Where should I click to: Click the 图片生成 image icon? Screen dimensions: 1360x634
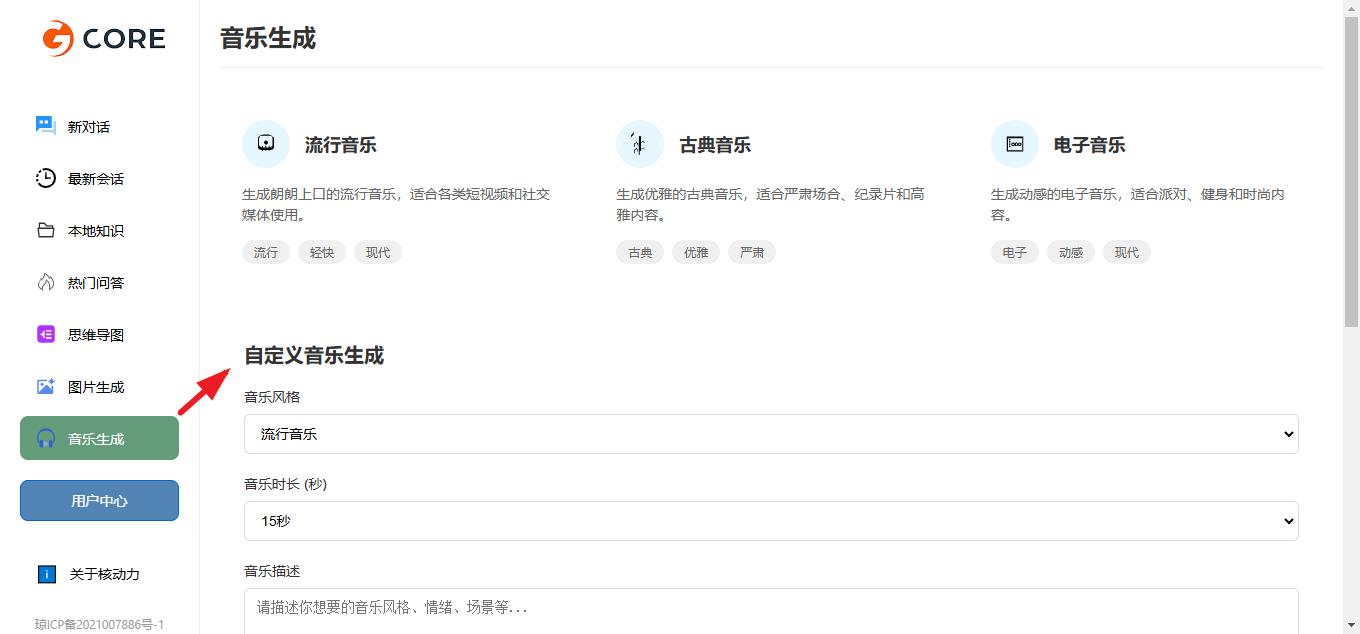[x=46, y=386]
